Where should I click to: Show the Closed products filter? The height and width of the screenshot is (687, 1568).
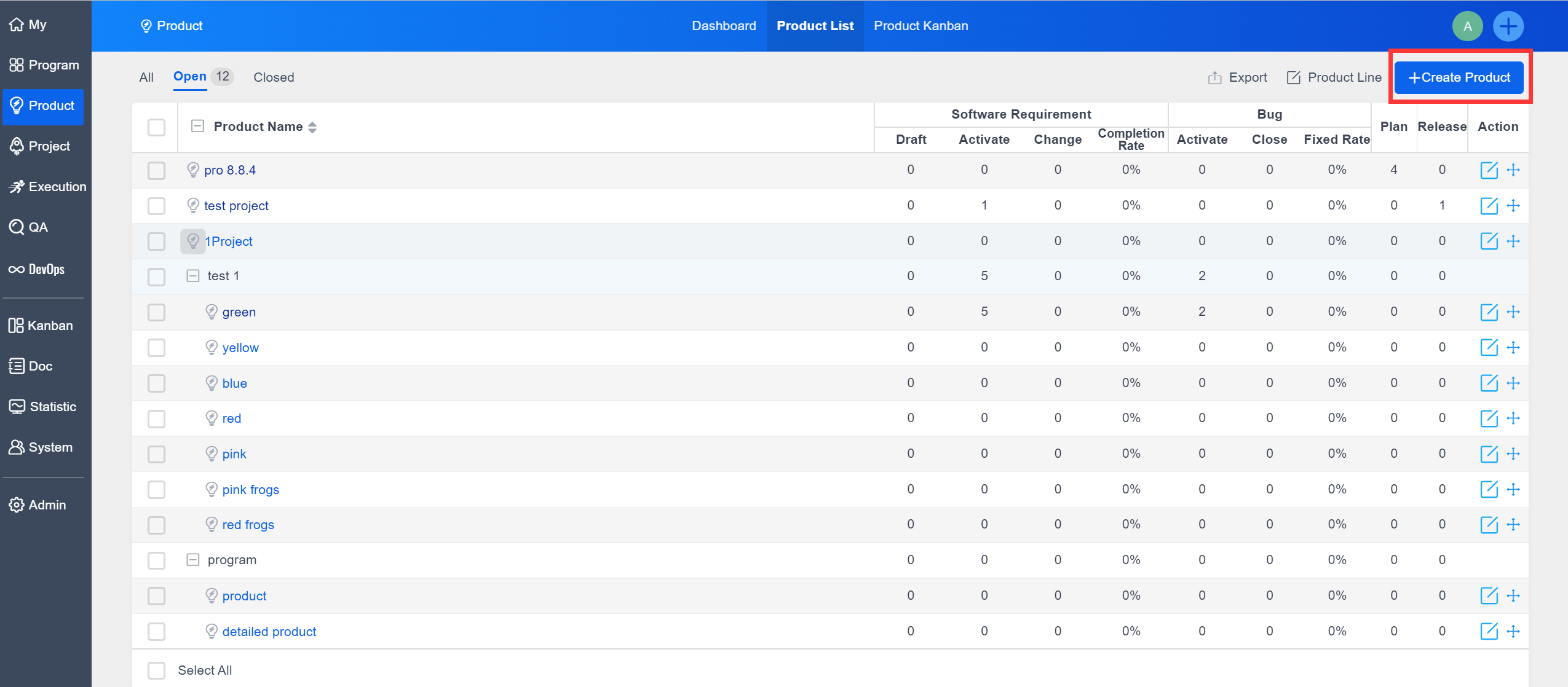coord(274,77)
